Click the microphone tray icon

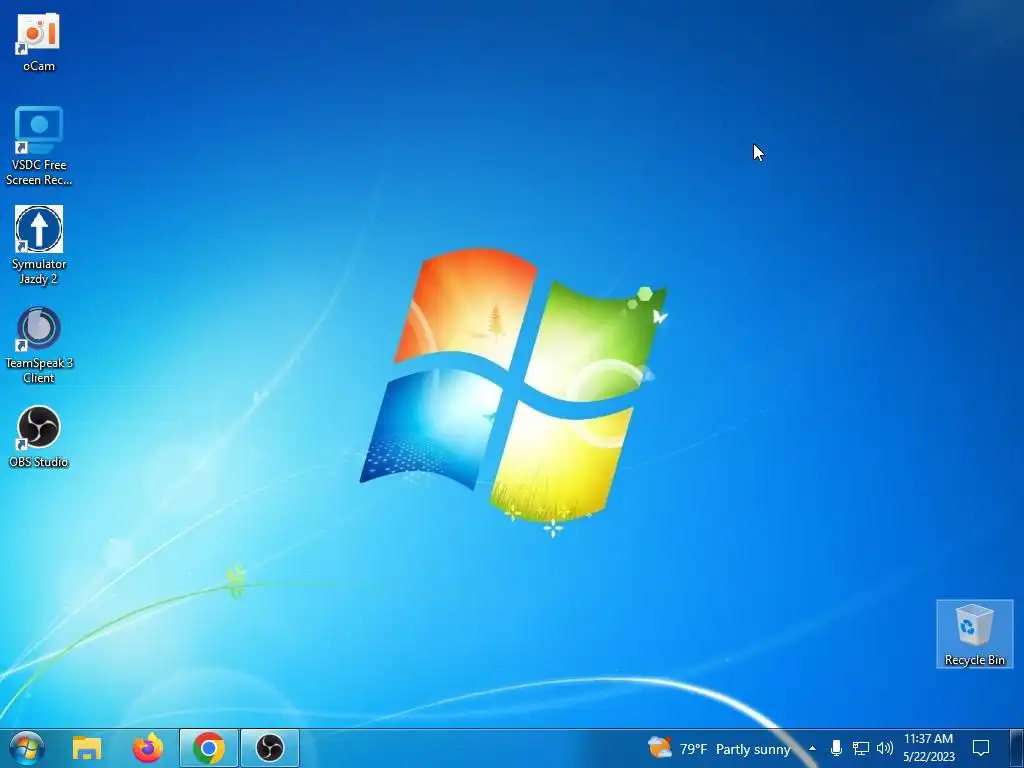836,748
